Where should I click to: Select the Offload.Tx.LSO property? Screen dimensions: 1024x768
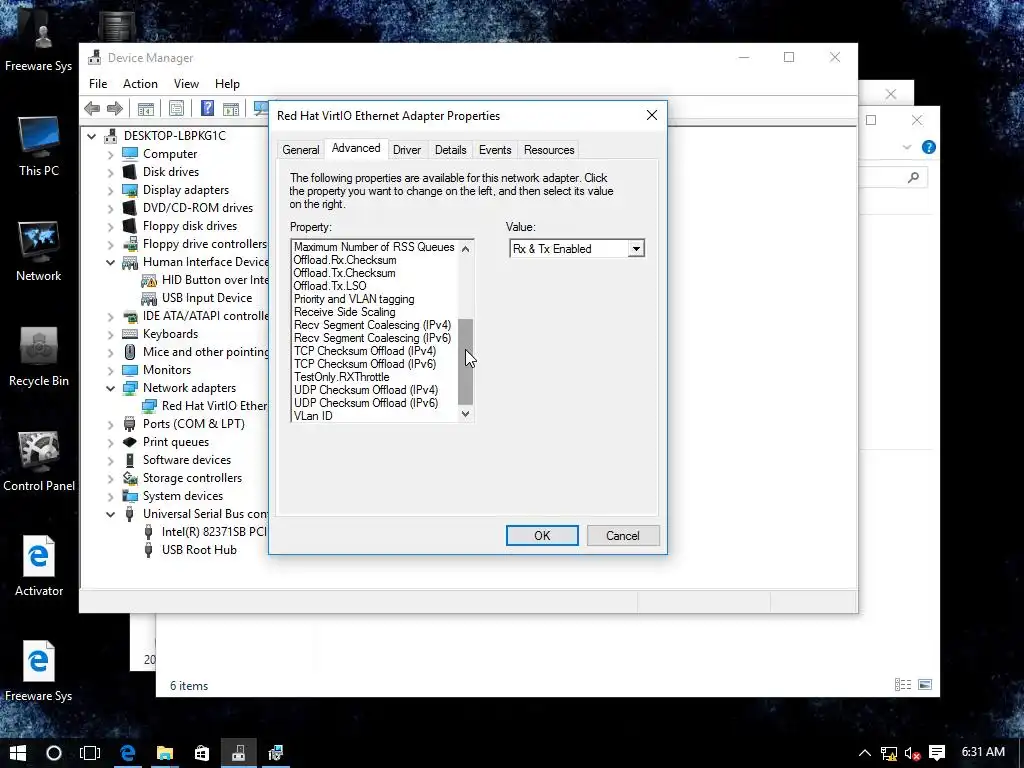[x=330, y=286]
